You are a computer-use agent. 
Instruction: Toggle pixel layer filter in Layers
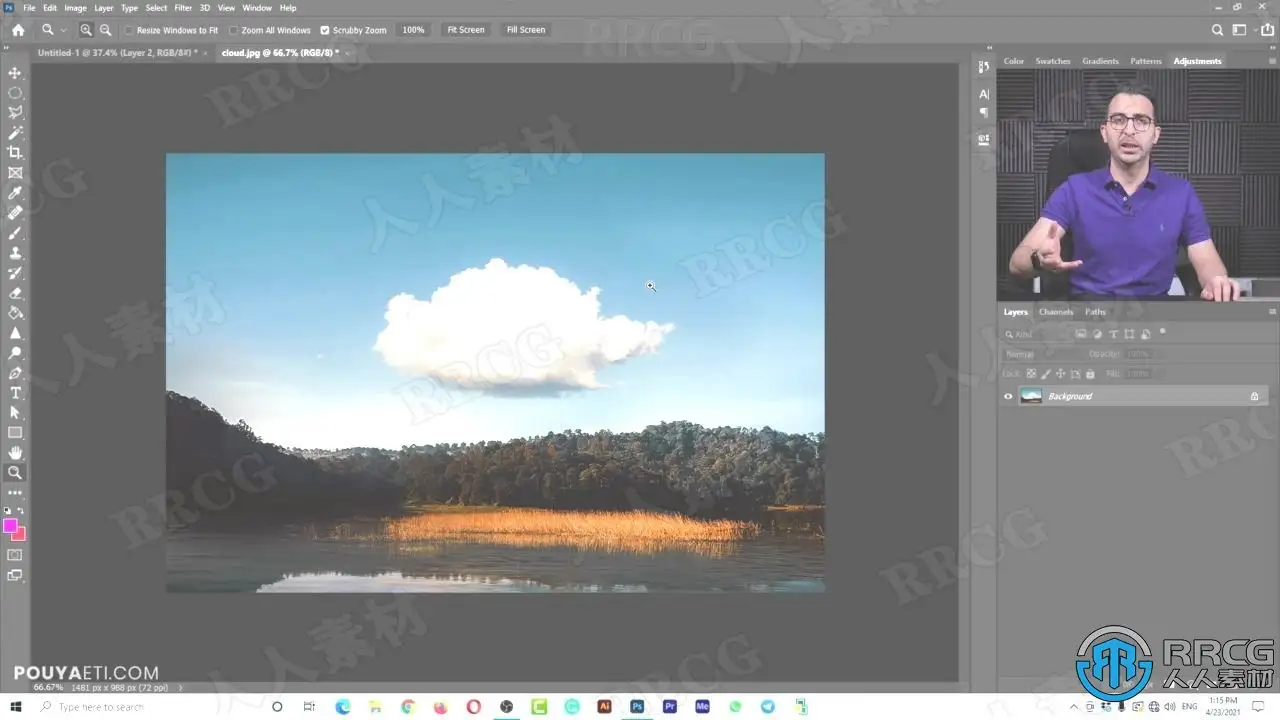(1082, 334)
